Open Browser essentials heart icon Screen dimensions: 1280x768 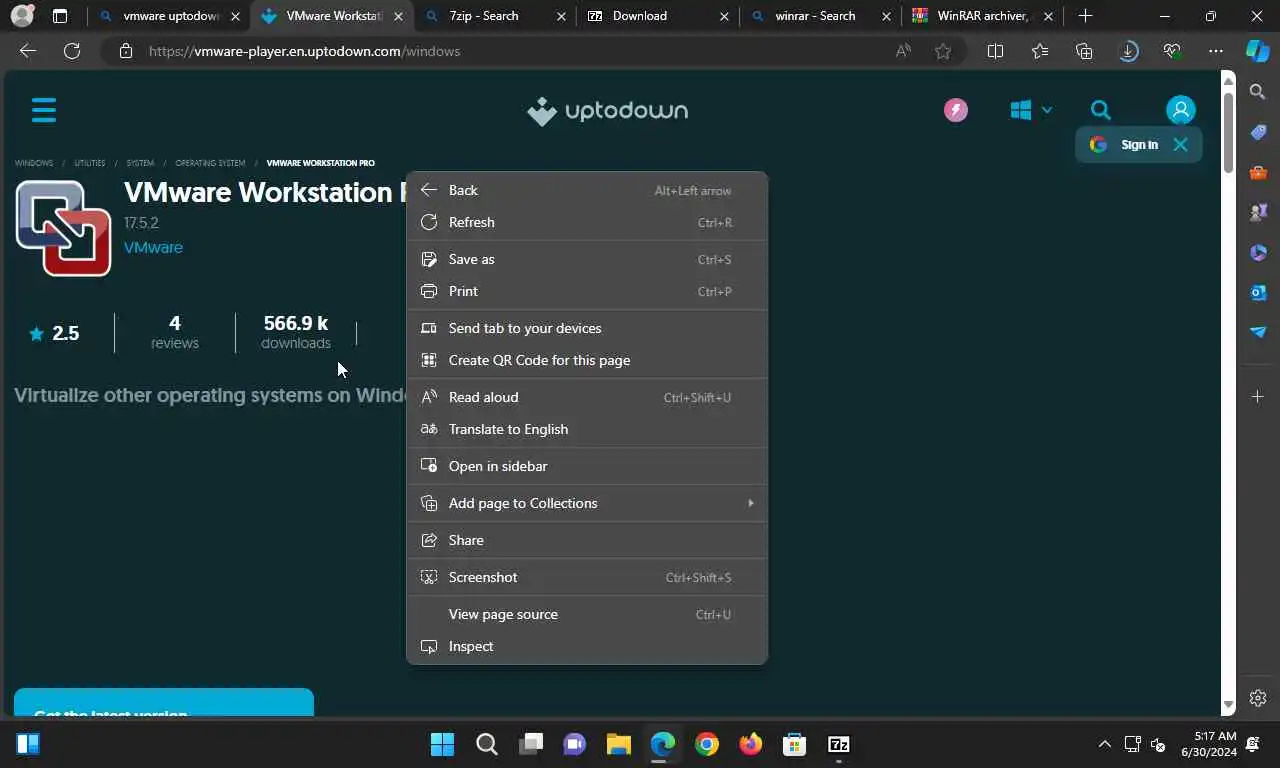(1172, 51)
